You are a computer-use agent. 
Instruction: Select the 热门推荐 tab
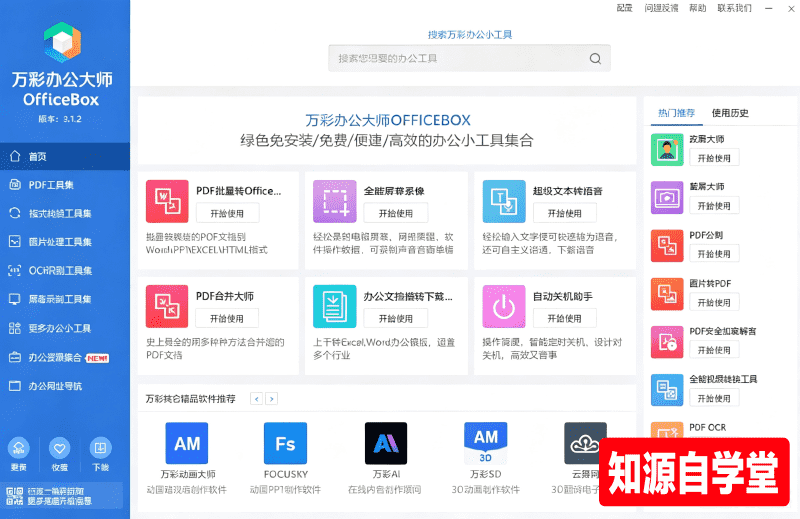click(677, 113)
